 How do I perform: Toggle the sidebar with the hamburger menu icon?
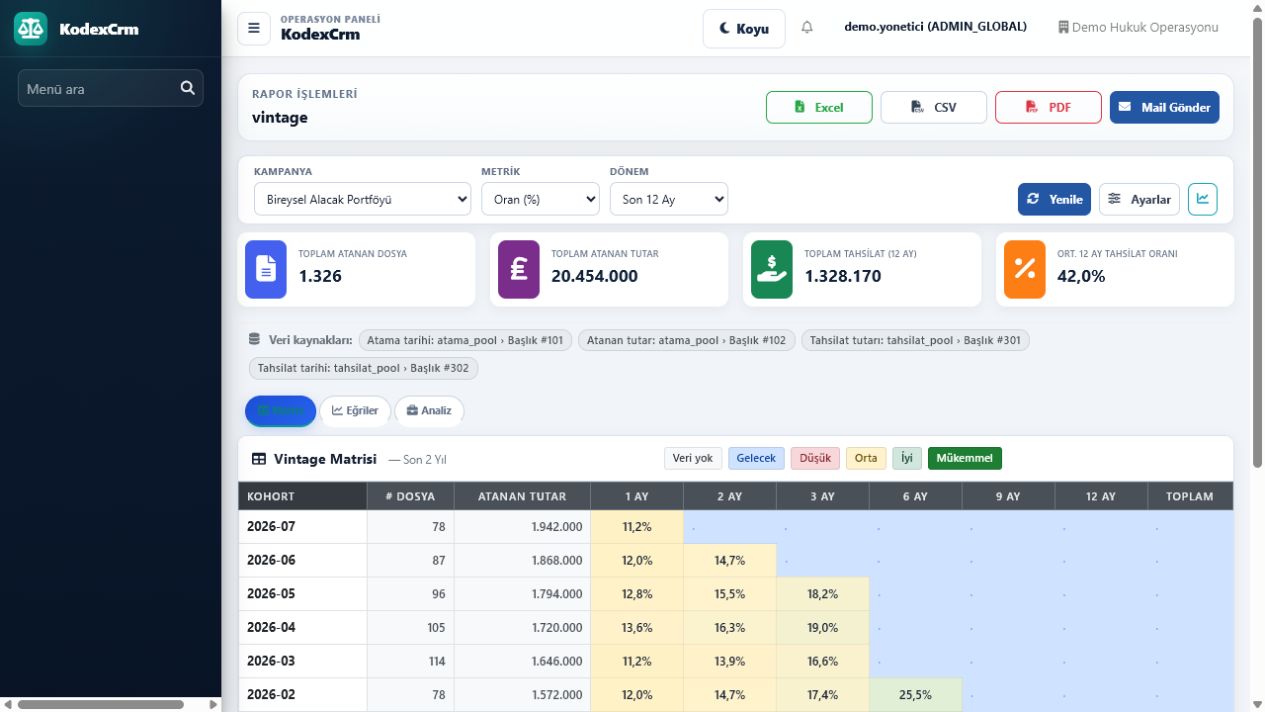click(x=254, y=28)
